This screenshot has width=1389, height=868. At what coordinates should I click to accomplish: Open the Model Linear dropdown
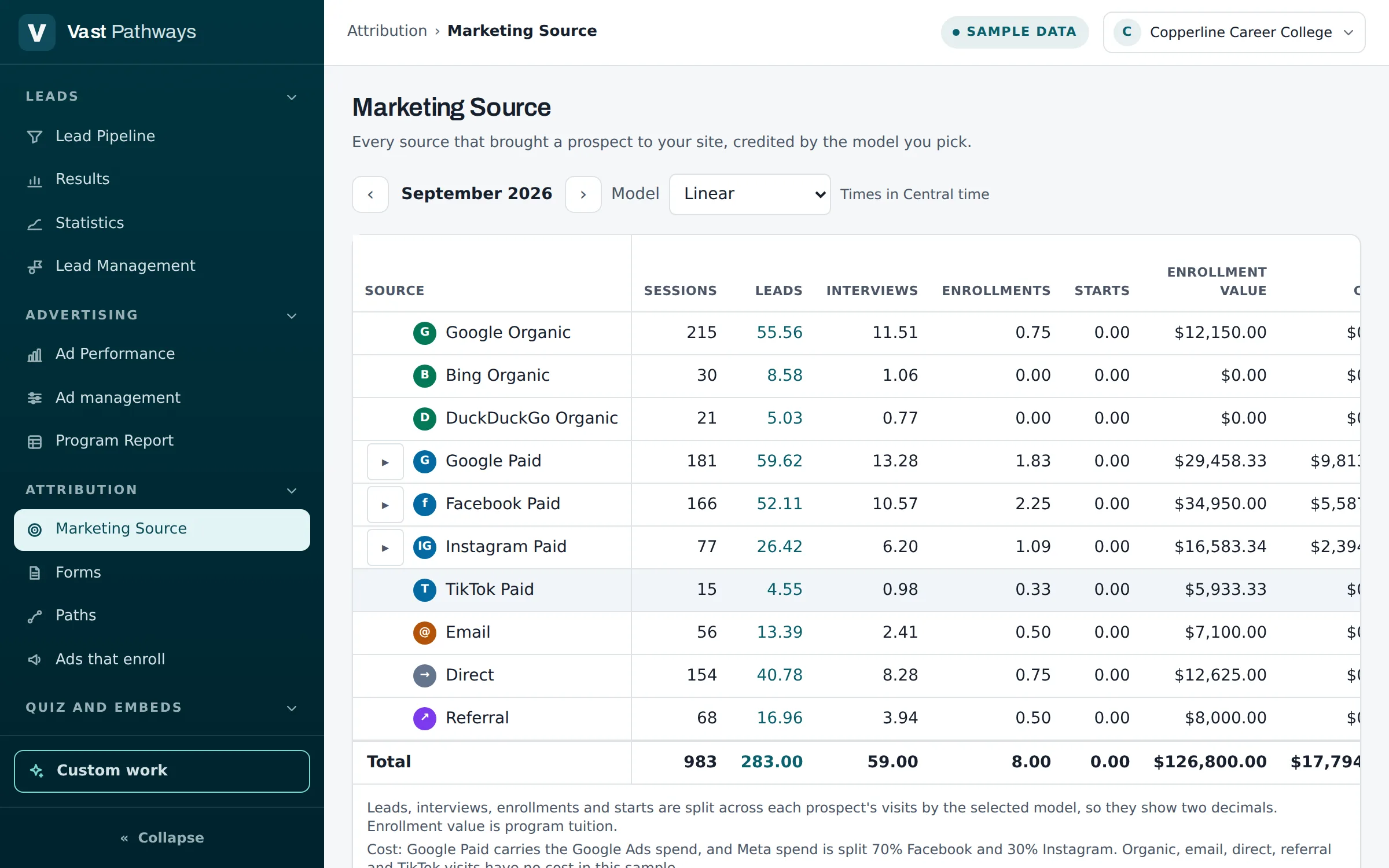point(750,194)
